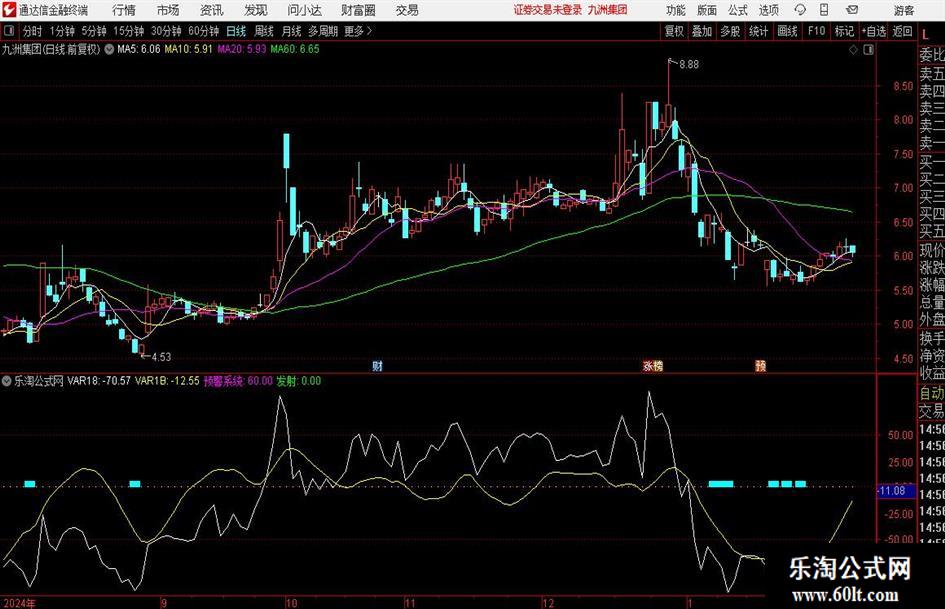
Task: Click the MA20: 5.93 indicator label
Action: point(242,49)
